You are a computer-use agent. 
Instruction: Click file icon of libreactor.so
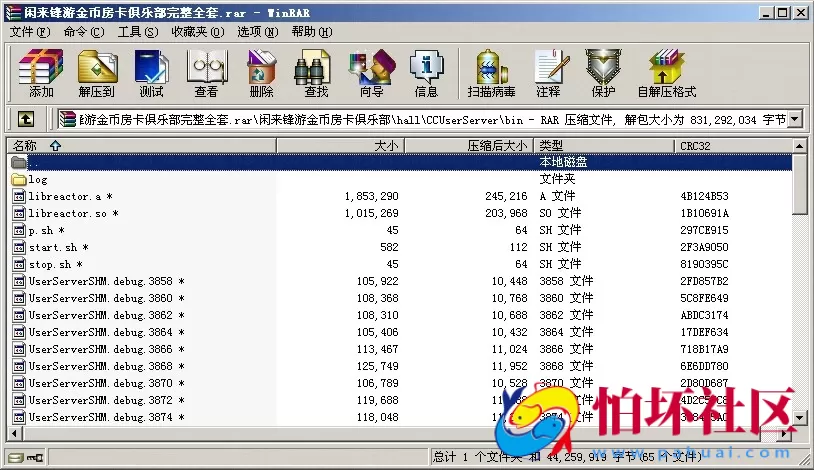(x=19, y=213)
